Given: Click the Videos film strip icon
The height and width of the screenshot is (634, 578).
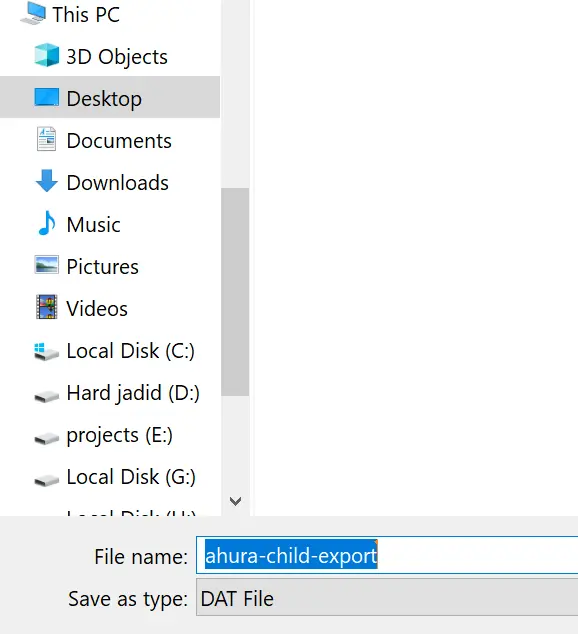Looking at the screenshot, I should pos(46,307).
